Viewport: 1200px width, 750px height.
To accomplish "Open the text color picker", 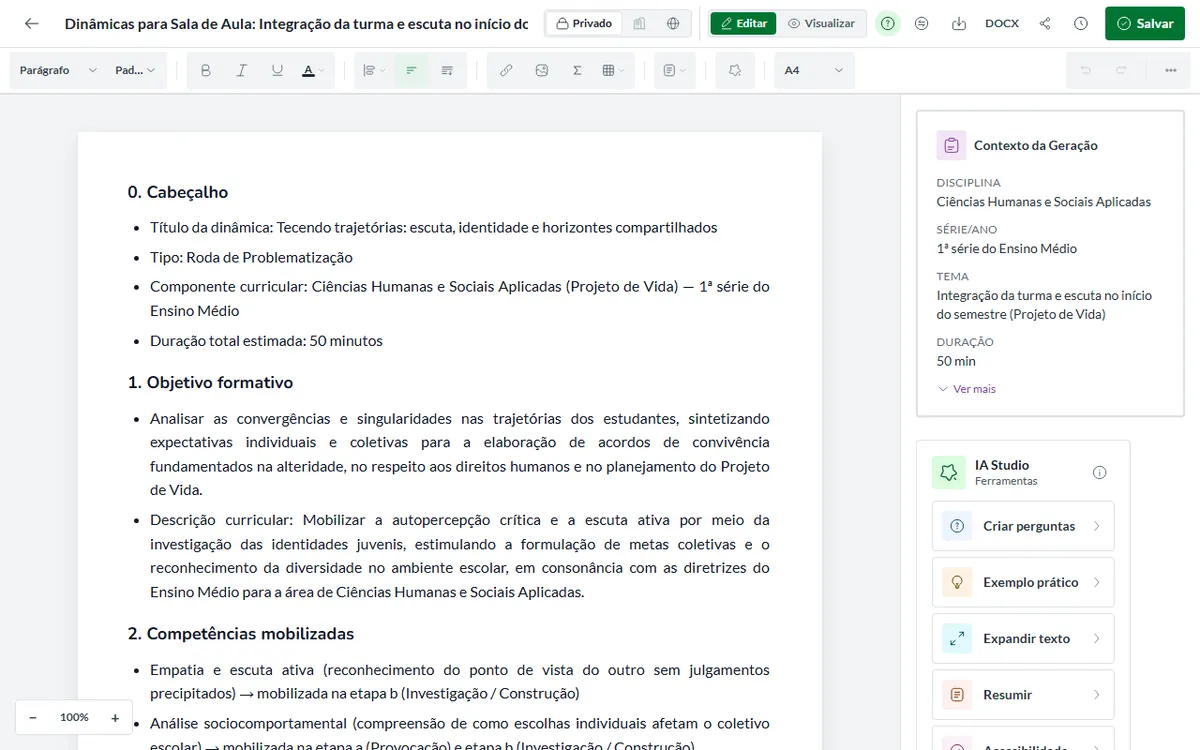I will tap(313, 71).
